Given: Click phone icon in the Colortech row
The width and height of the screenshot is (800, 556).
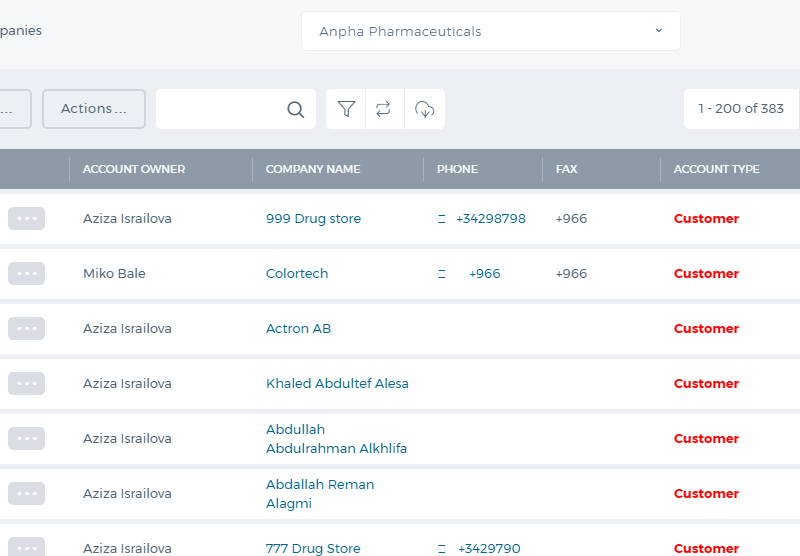Looking at the screenshot, I should click(442, 274).
